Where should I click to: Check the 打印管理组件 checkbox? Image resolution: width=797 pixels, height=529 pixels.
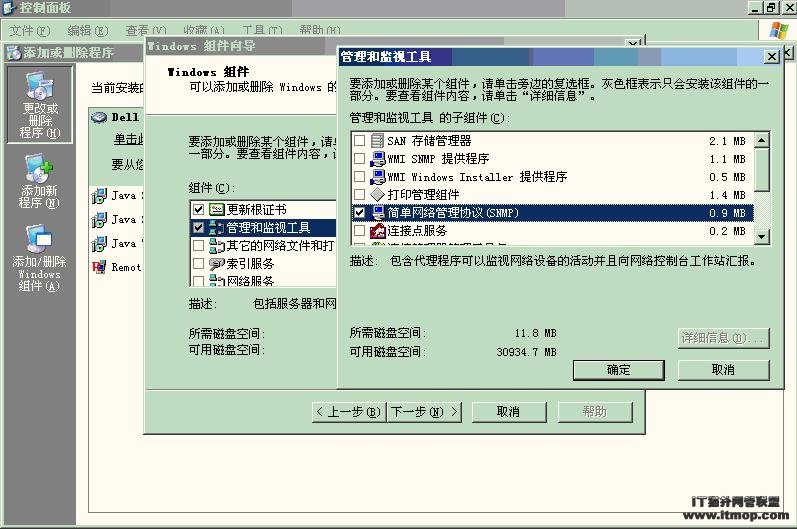click(x=359, y=195)
